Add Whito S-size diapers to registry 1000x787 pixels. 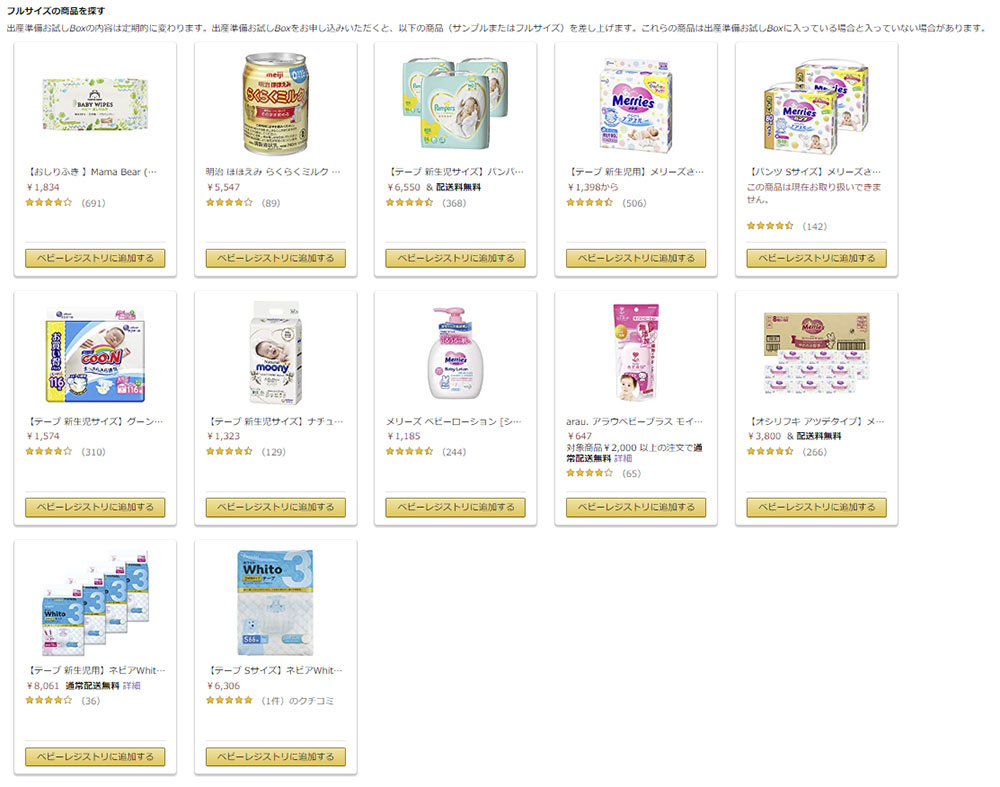[276, 756]
